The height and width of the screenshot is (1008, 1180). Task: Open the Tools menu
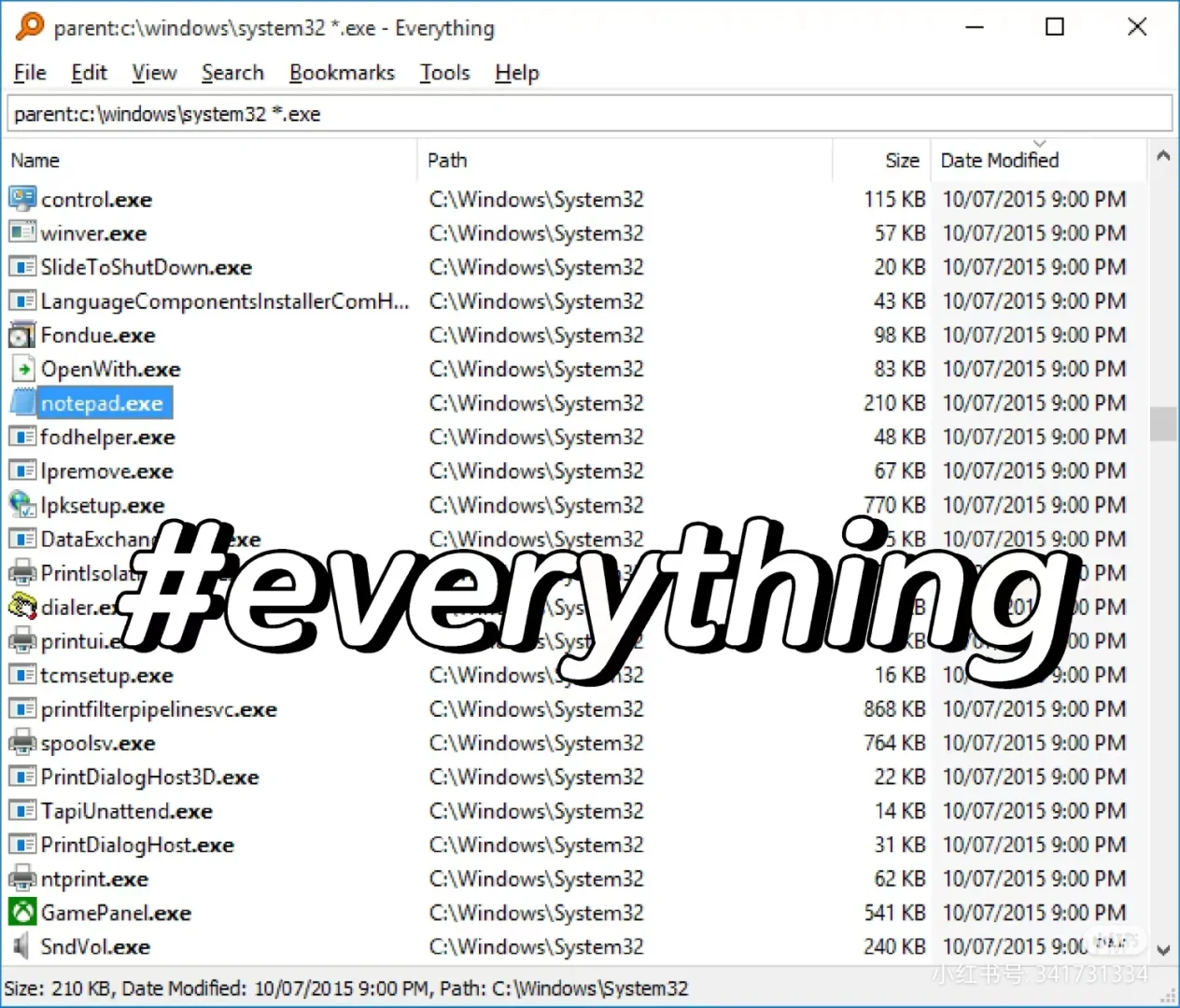[x=444, y=73]
